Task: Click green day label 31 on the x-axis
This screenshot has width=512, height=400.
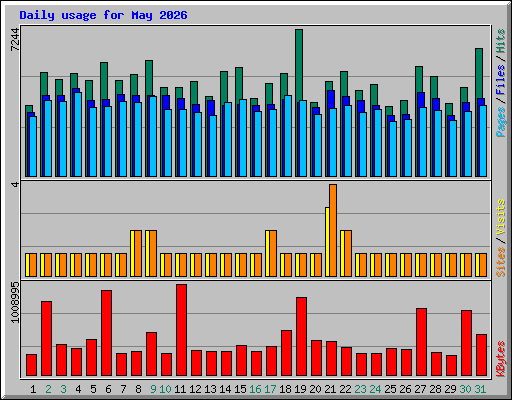Action: click(x=480, y=389)
